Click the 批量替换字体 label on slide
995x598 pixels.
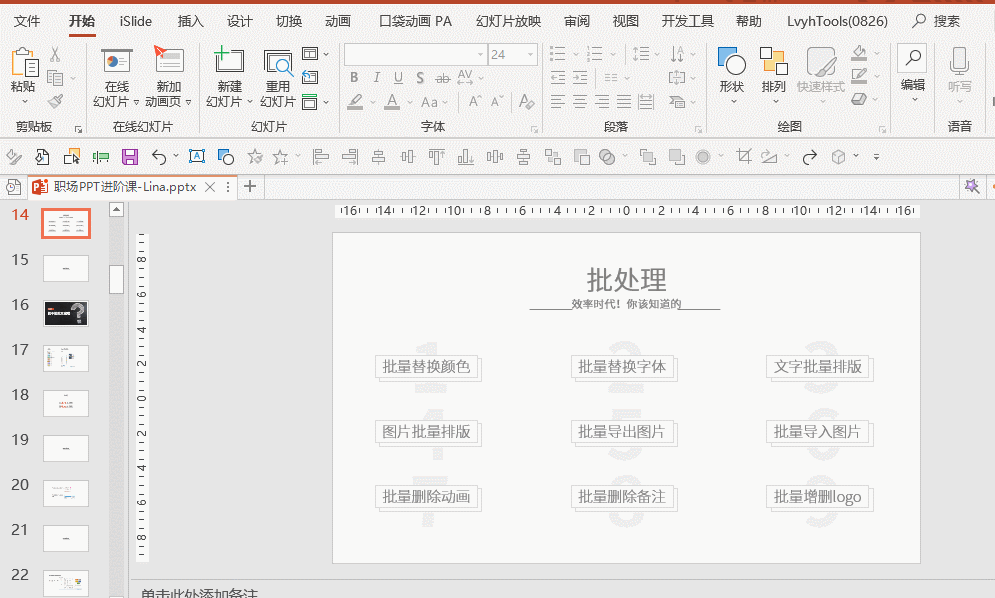click(x=622, y=366)
